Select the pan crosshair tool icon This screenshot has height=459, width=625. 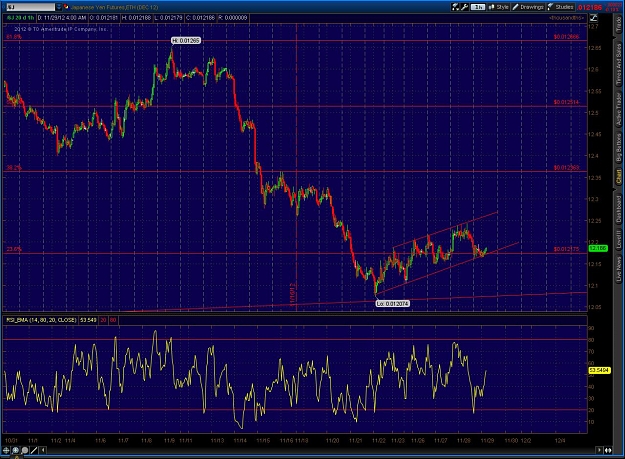click(x=6, y=450)
